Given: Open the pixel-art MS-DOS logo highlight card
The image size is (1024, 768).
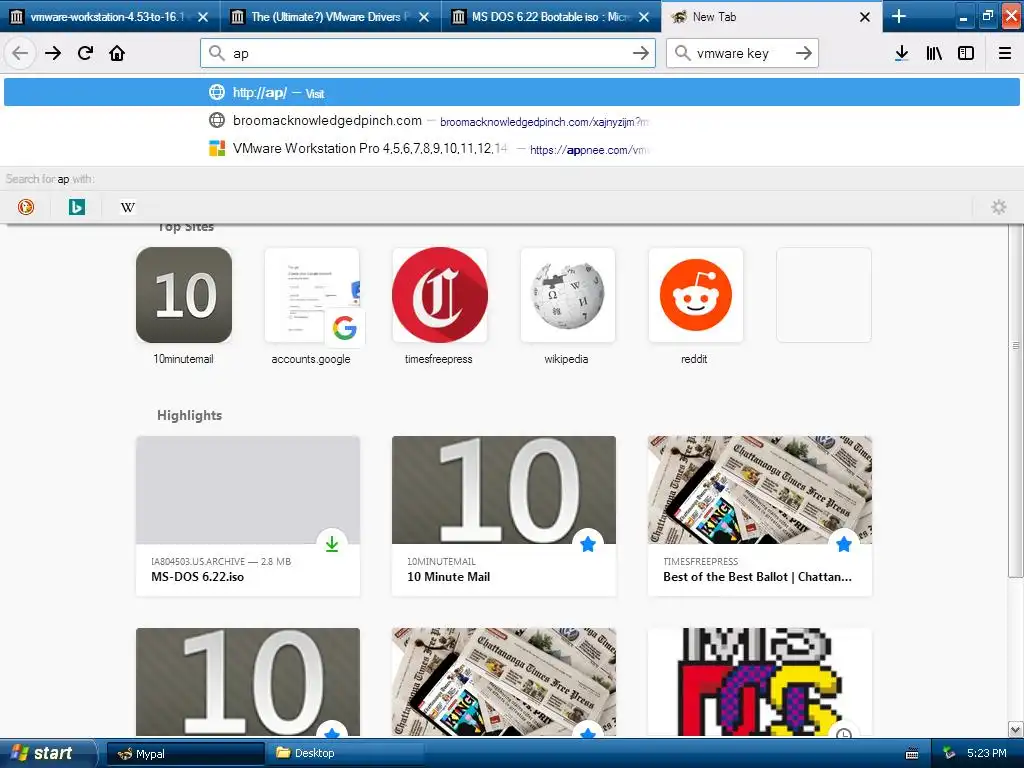Looking at the screenshot, I should coord(760,682).
